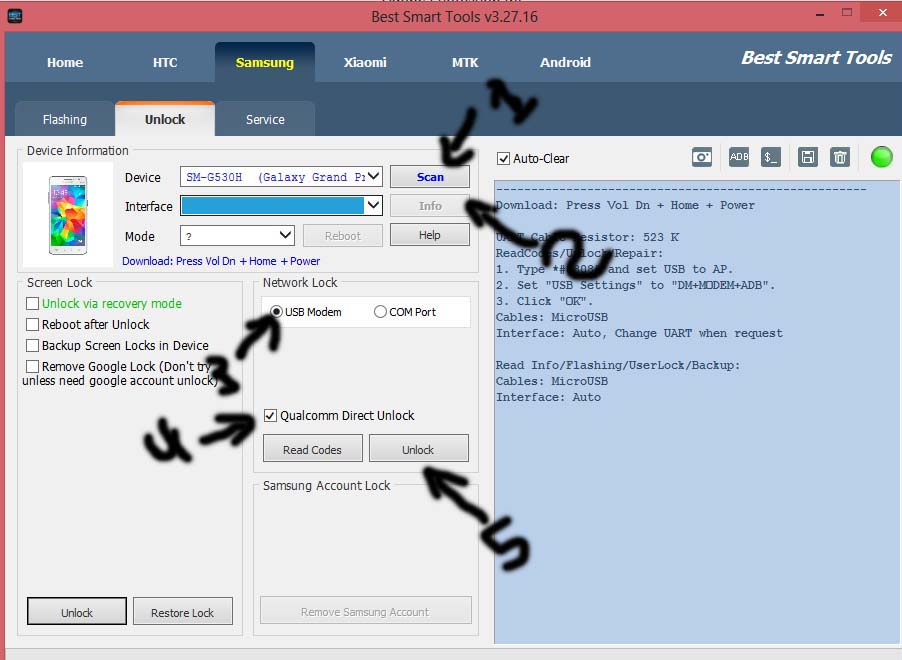Clear the log with trash icon
Screen dimensions: 902x660
point(840,157)
